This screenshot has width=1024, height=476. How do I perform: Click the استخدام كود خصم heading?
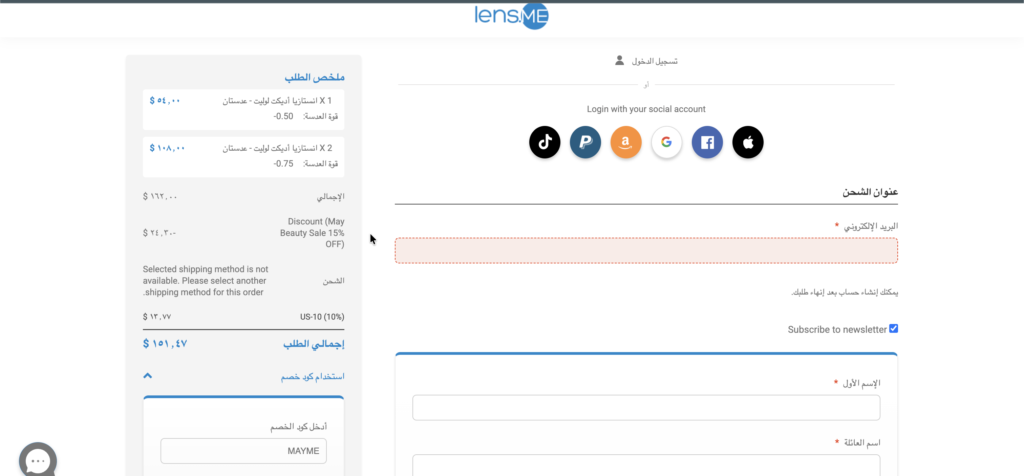[x=312, y=377]
